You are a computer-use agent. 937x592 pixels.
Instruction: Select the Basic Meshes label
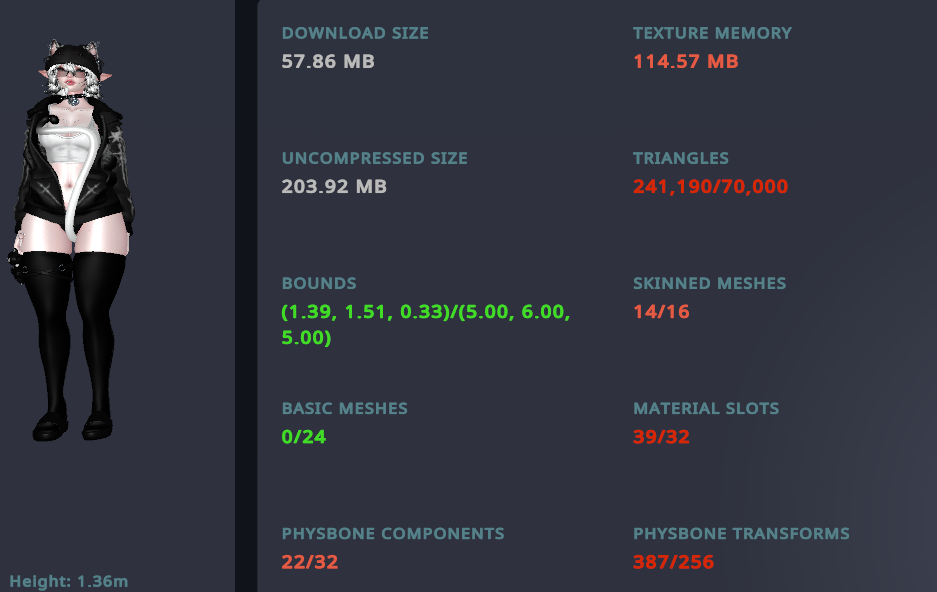point(345,409)
